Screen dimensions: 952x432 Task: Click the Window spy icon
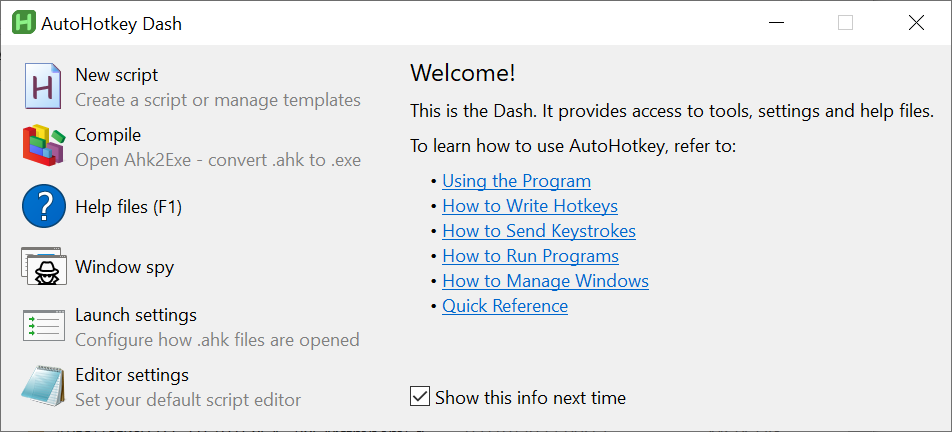(44, 267)
